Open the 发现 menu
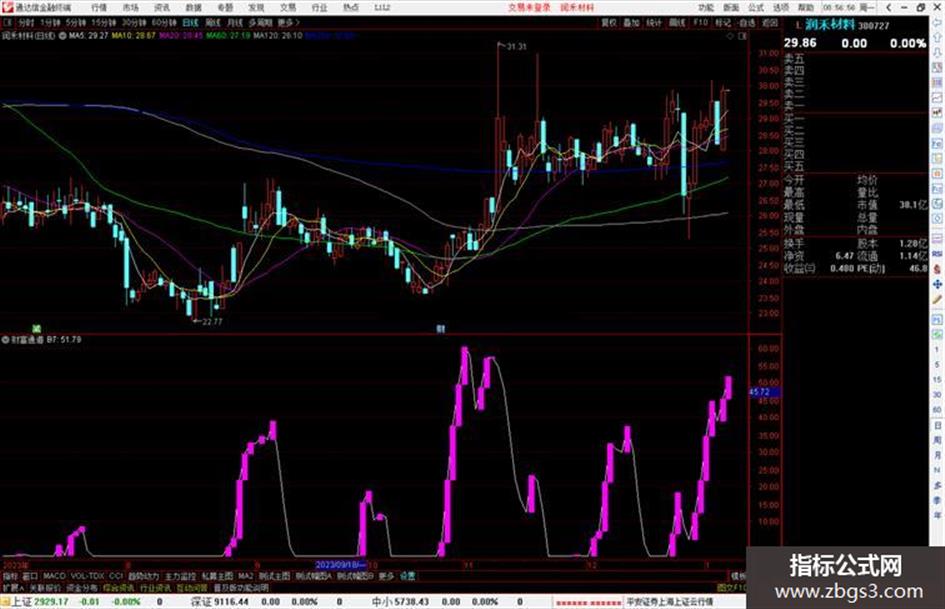This screenshot has height=609, width=945. point(256,8)
